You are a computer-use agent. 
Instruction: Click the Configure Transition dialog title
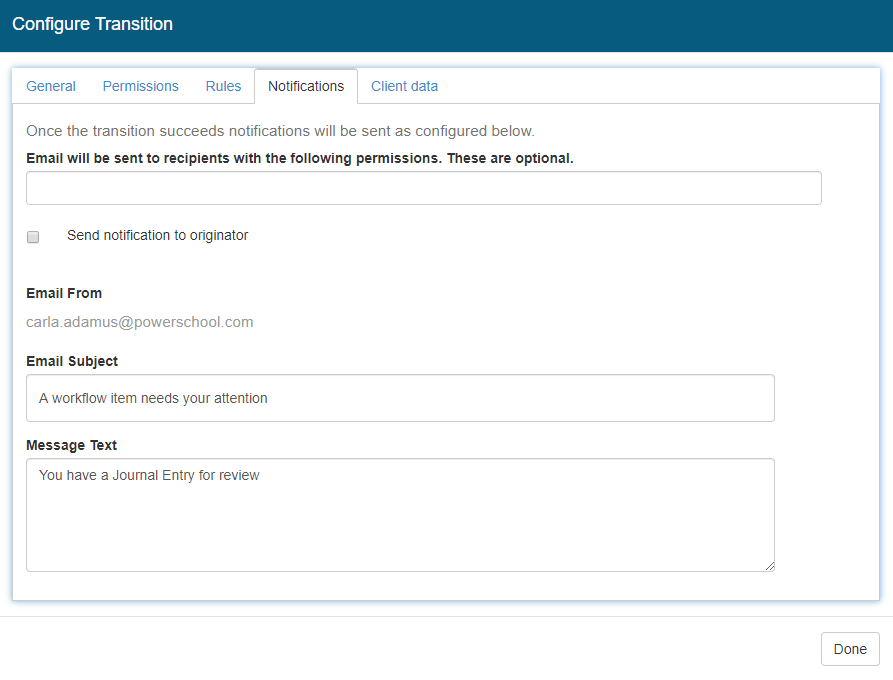[x=92, y=24]
